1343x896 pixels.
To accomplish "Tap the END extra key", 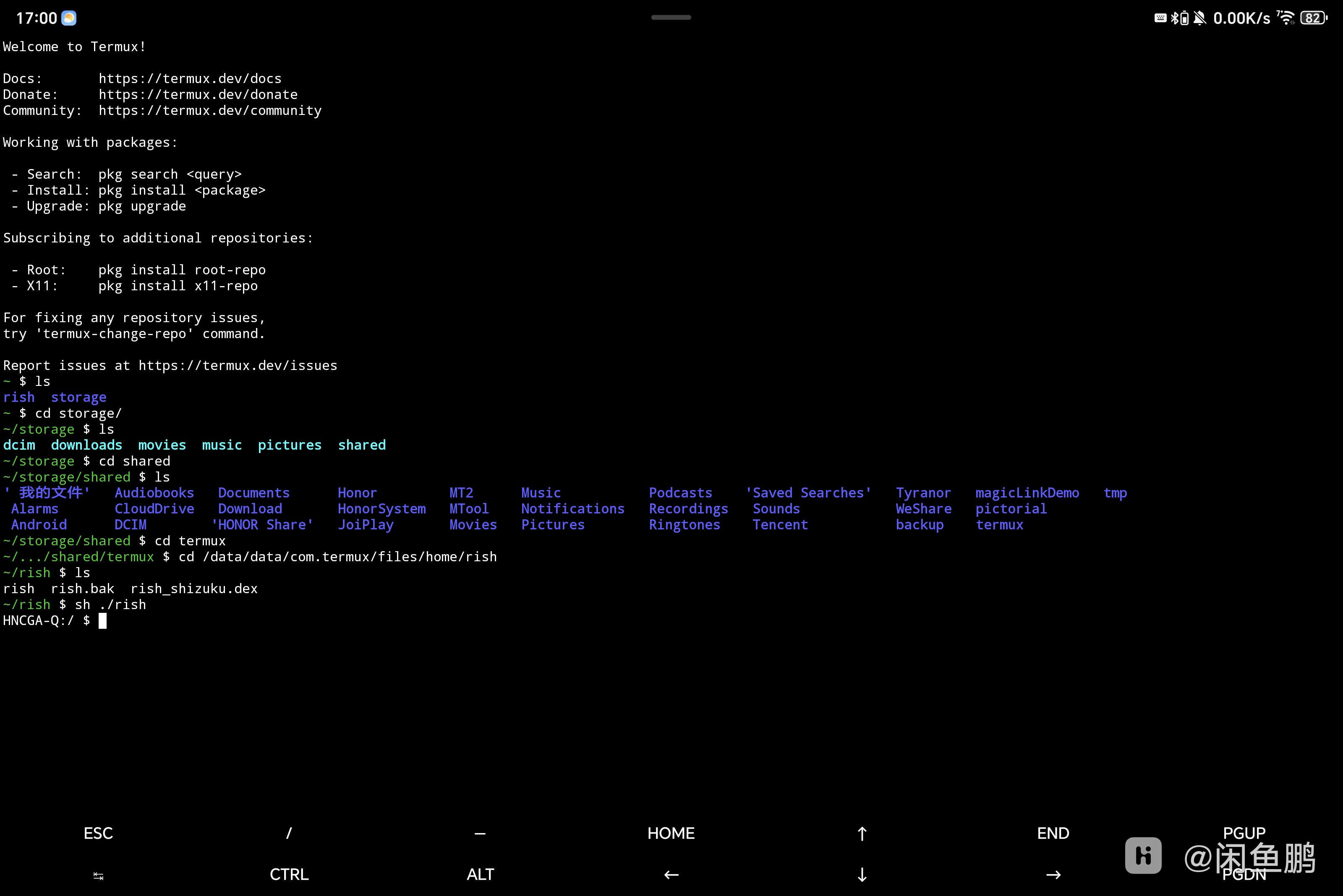I will pos(1053,833).
